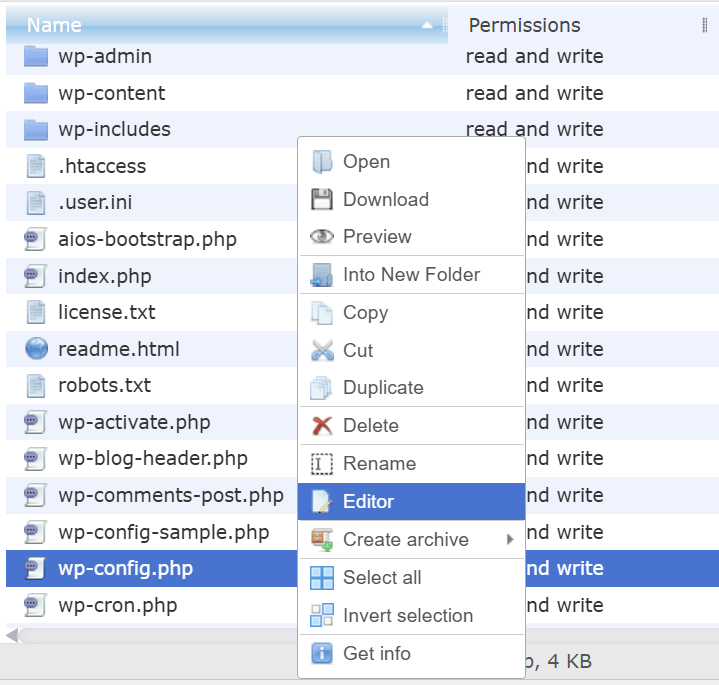
Task: Click the Duplicate icon
Action: [x=321, y=388]
